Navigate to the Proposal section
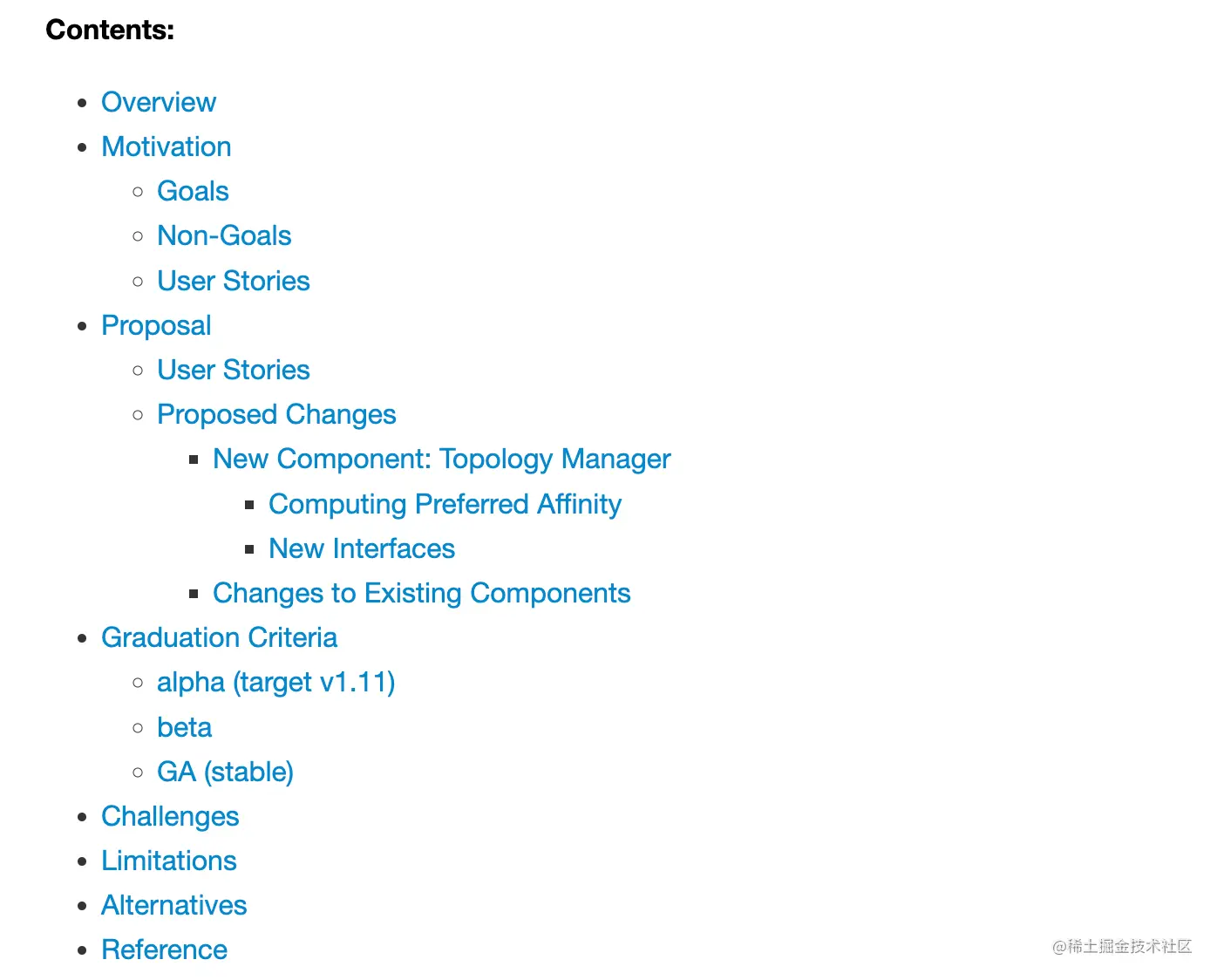 156,325
